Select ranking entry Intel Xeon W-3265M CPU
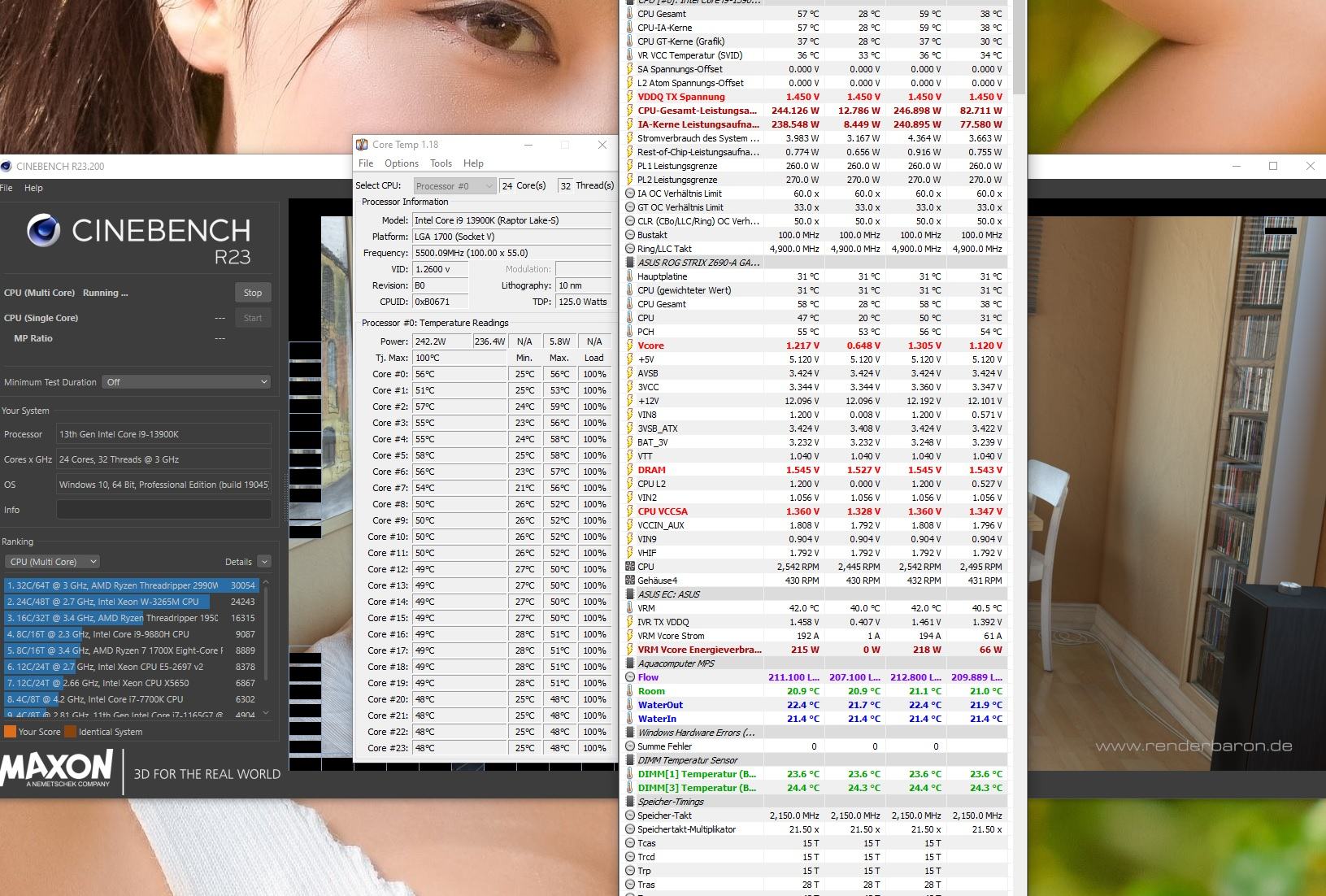The image size is (1326, 896). (131, 602)
